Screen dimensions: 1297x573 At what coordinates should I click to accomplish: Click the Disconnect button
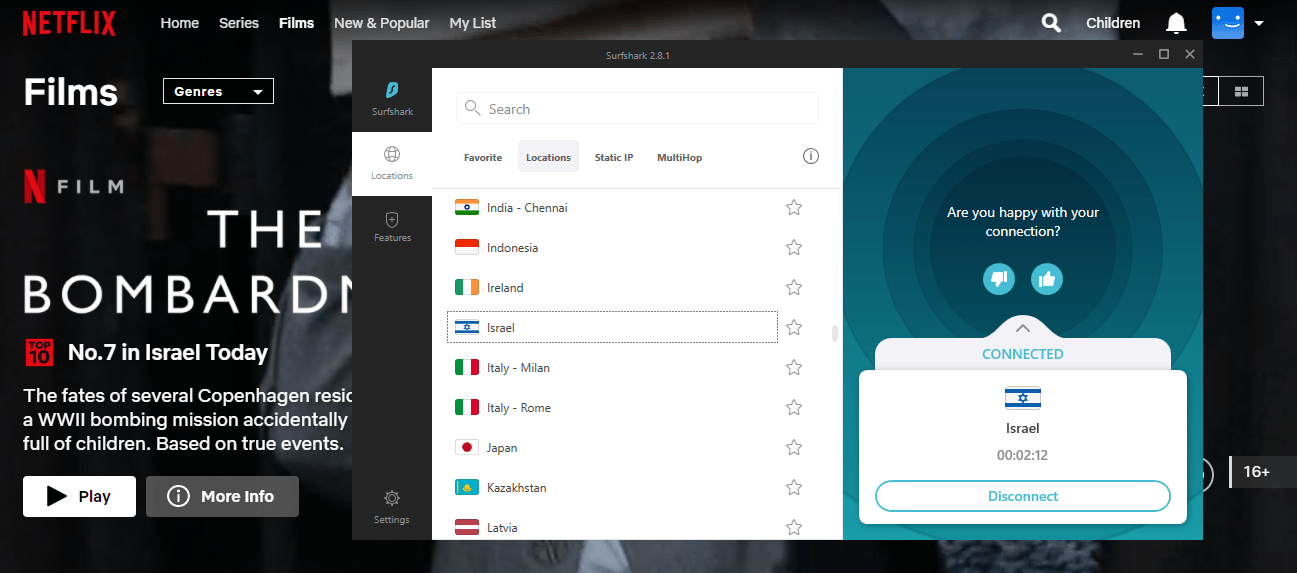point(1022,496)
